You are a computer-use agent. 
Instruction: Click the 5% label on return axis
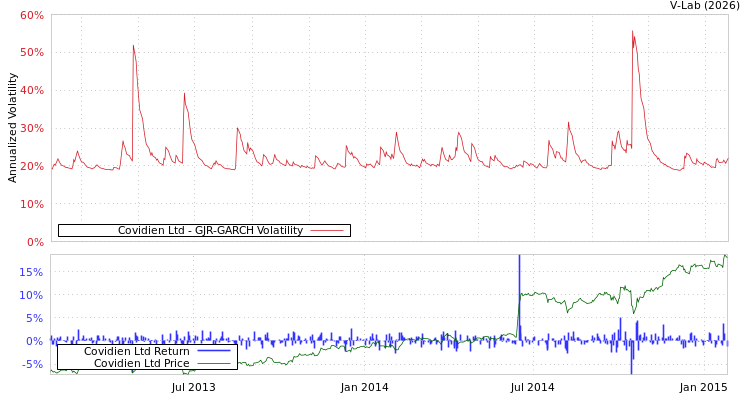click(x=34, y=318)
